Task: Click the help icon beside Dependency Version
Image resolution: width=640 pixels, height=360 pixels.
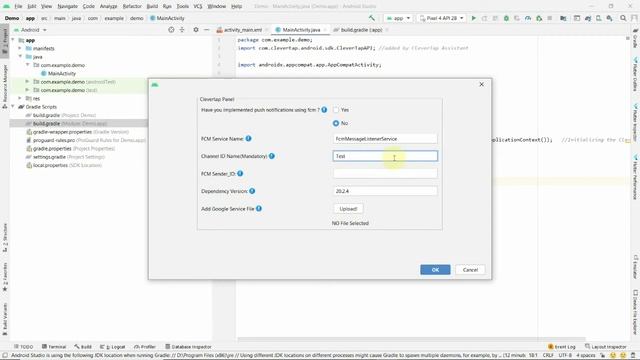Action: (252, 191)
